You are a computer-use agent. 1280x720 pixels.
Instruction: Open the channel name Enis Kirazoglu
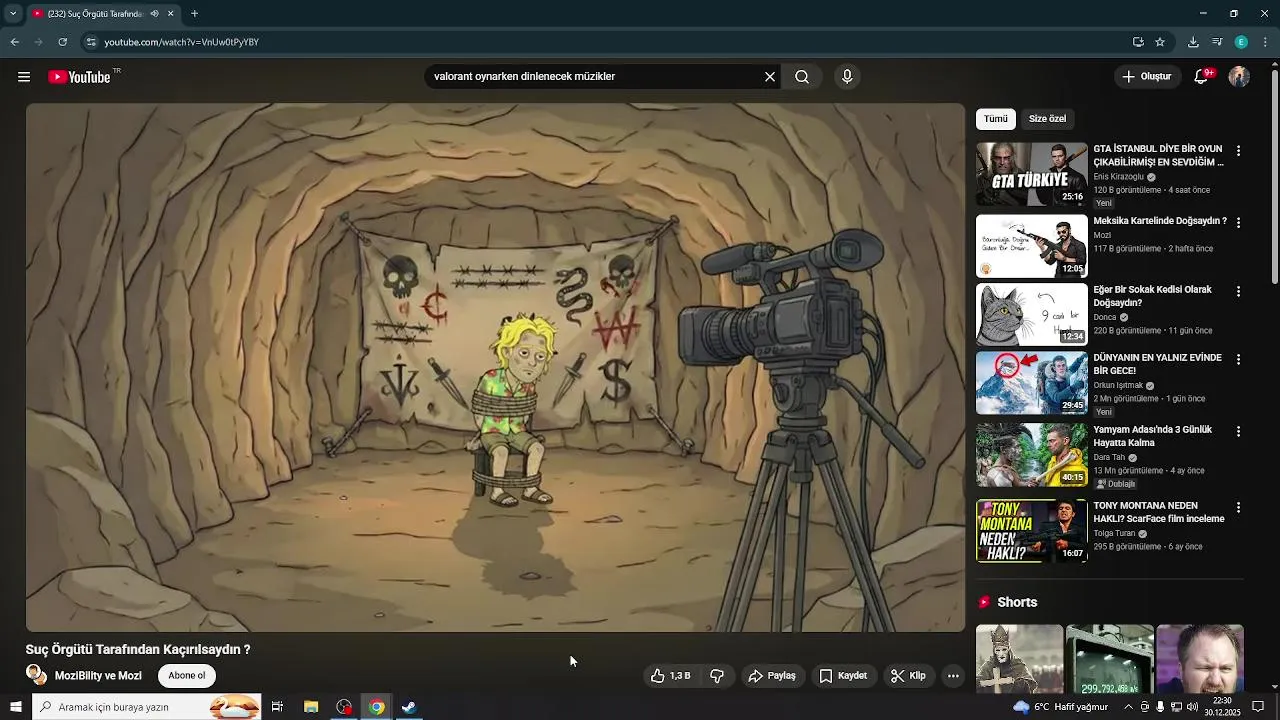tap(1118, 177)
